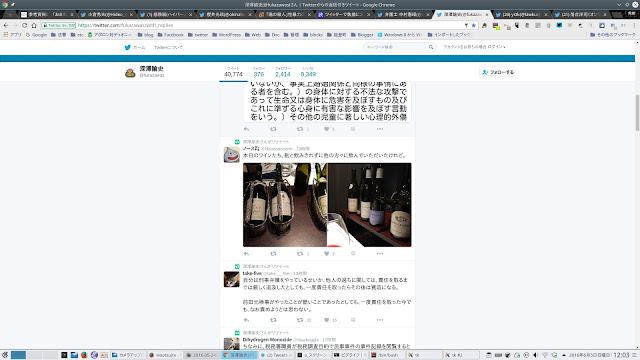Image resolution: width=640 pixels, height=360 pixels.
Task: Open the blocks bookmarks folder
Action: point(313,35)
